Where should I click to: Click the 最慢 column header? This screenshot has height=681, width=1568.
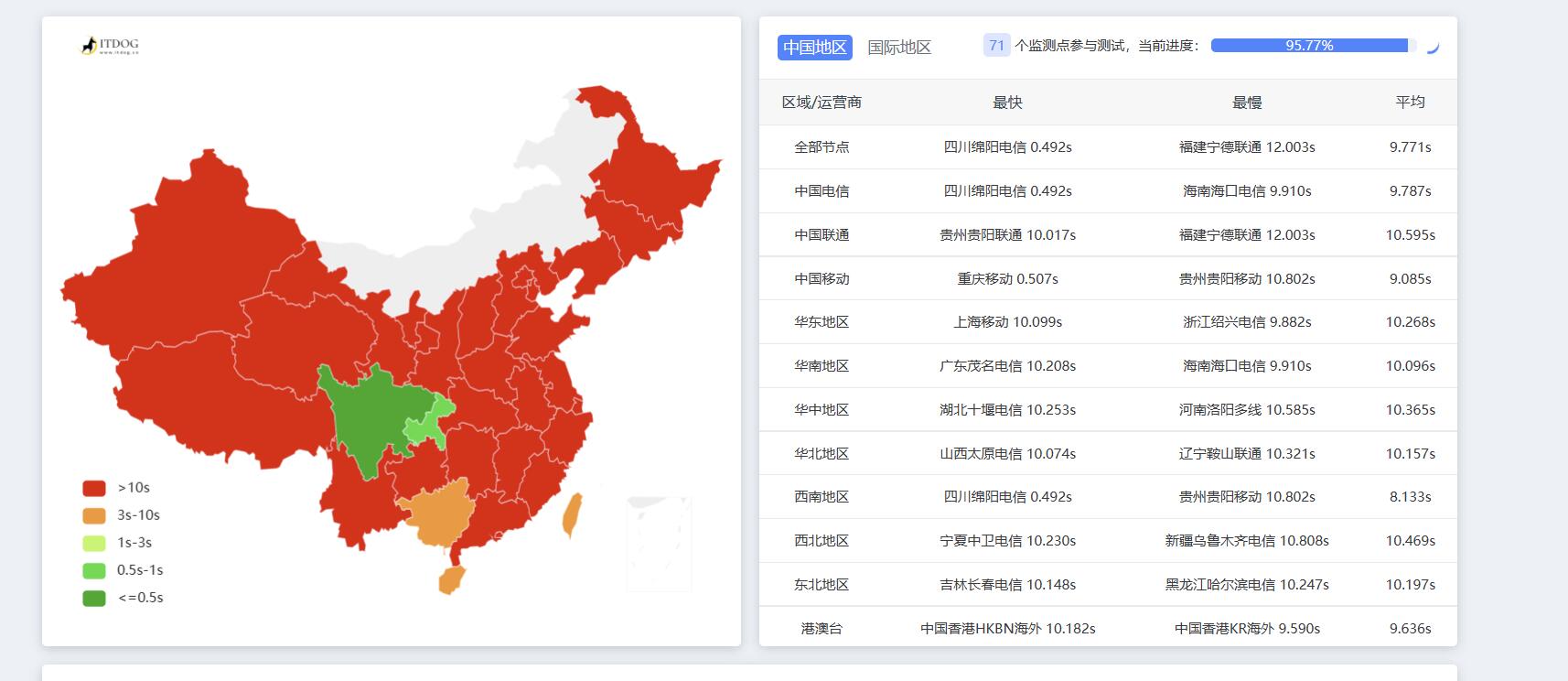(x=1246, y=103)
